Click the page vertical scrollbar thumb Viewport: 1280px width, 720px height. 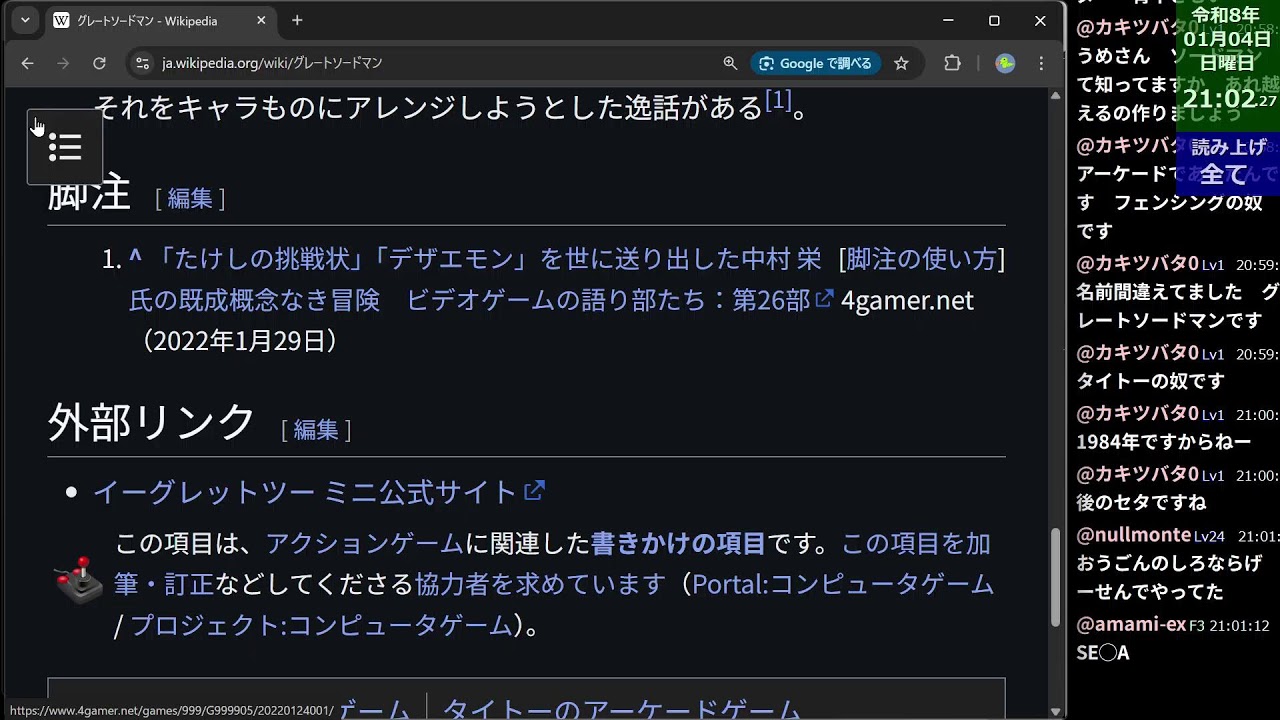[1055, 578]
